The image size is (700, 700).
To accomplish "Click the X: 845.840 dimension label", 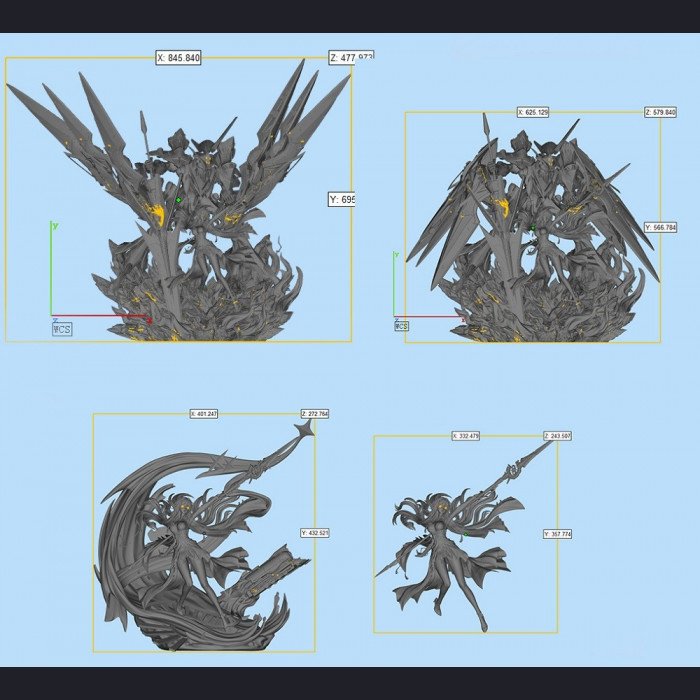I will [x=179, y=58].
